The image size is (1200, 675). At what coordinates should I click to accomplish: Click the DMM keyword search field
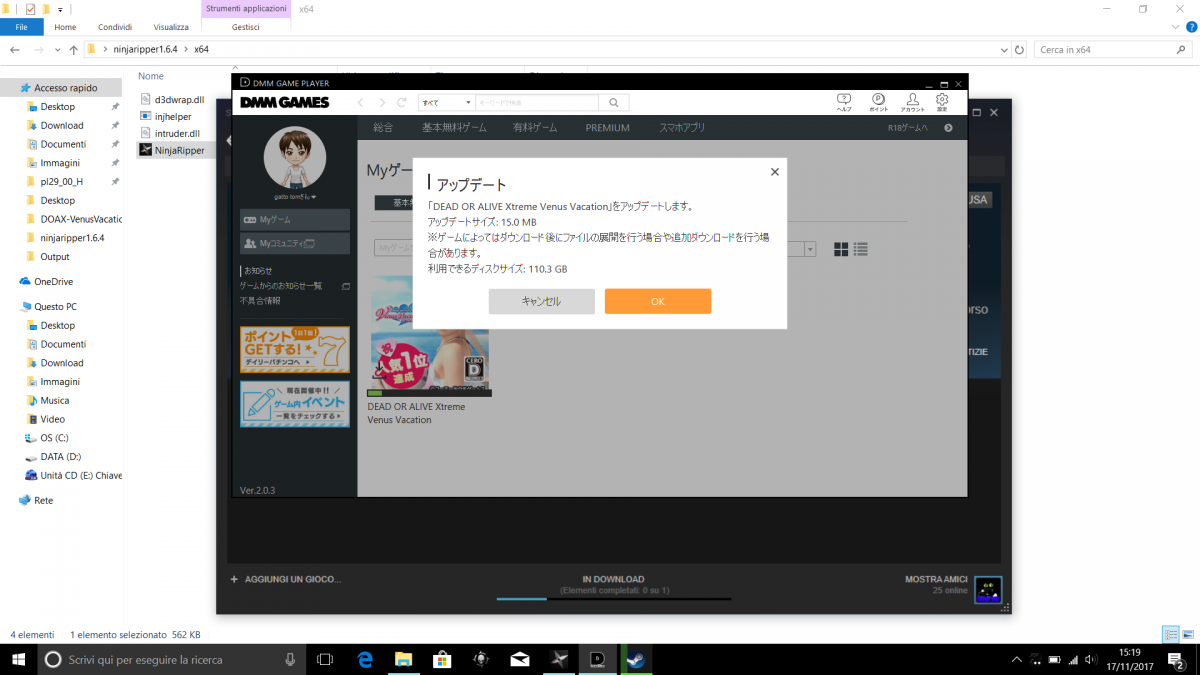pyautogui.click(x=535, y=102)
